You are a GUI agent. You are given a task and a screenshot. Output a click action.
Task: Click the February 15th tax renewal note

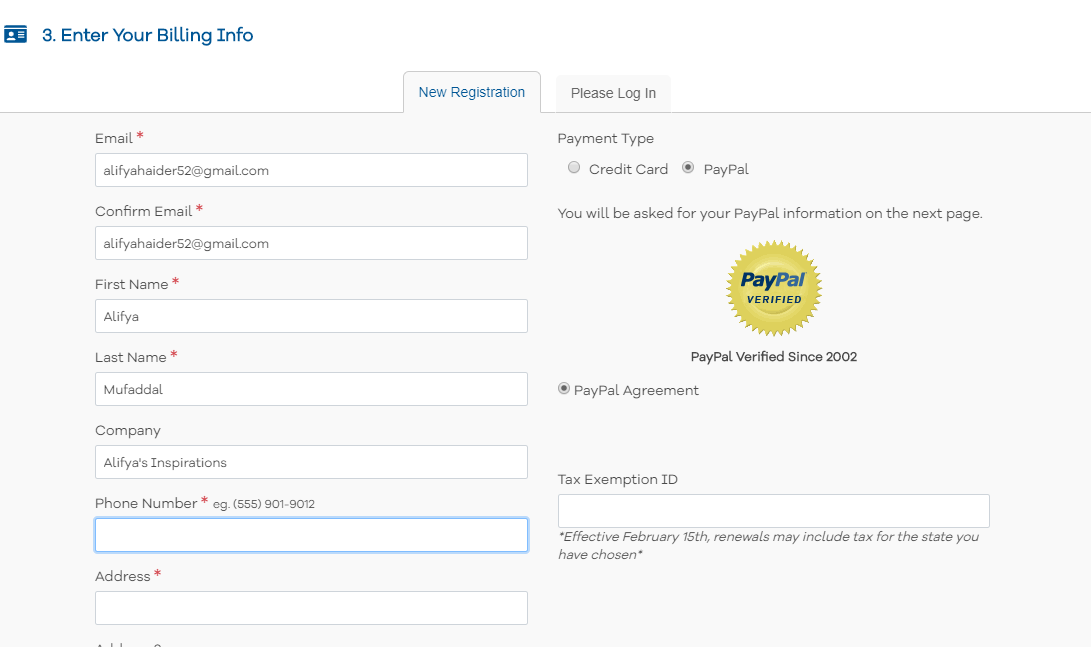[x=768, y=545]
